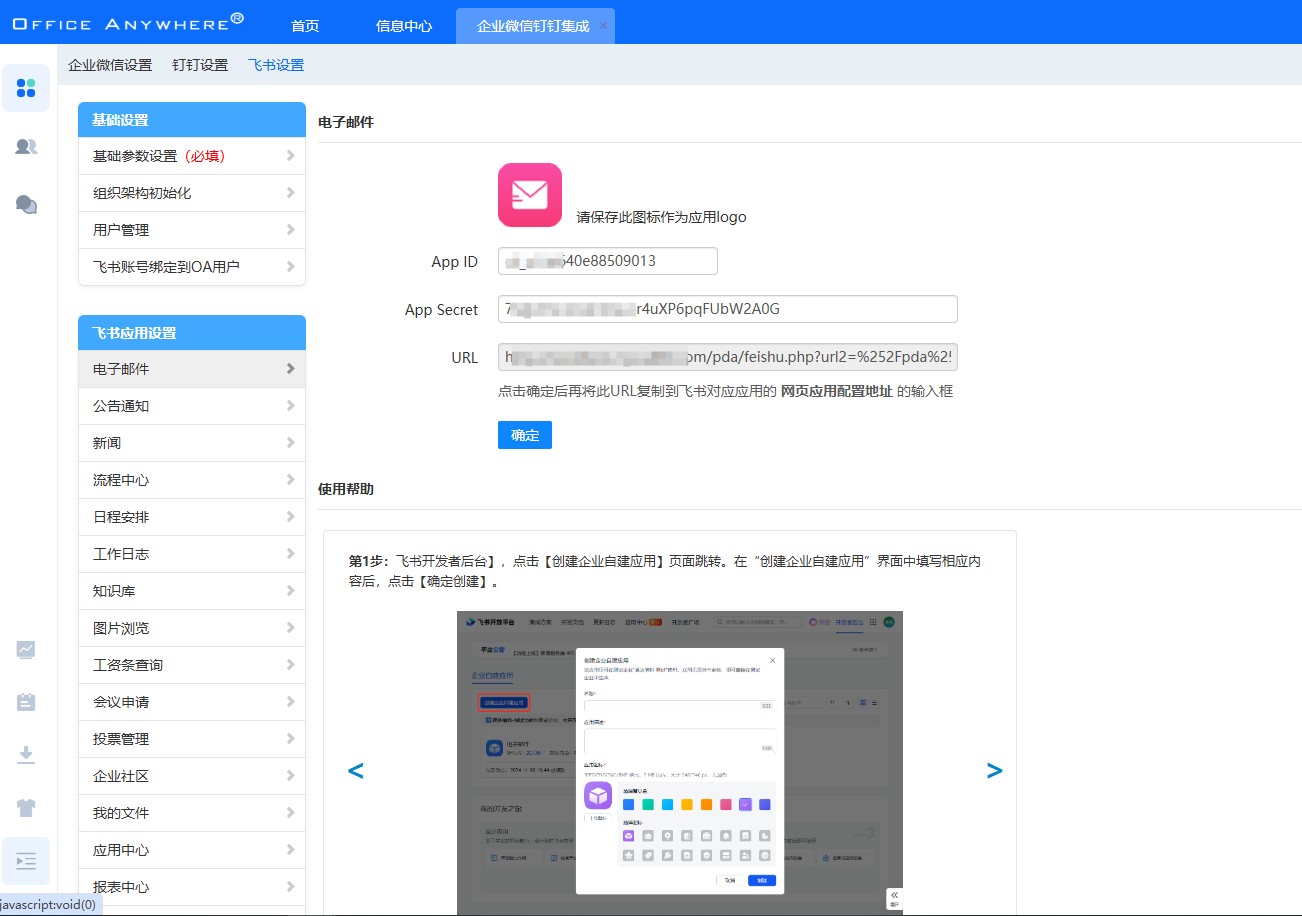Screen dimensions: 1302x916
Task: Open 报表中心 in the Feishu app list
Action: (192, 887)
